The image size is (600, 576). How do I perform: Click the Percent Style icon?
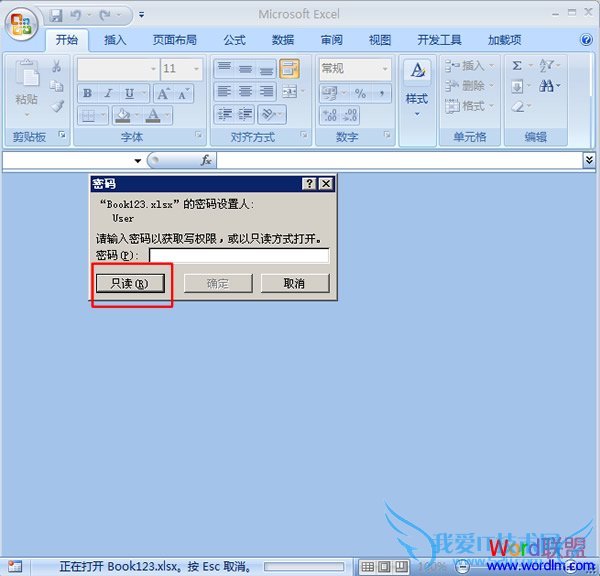click(x=360, y=93)
